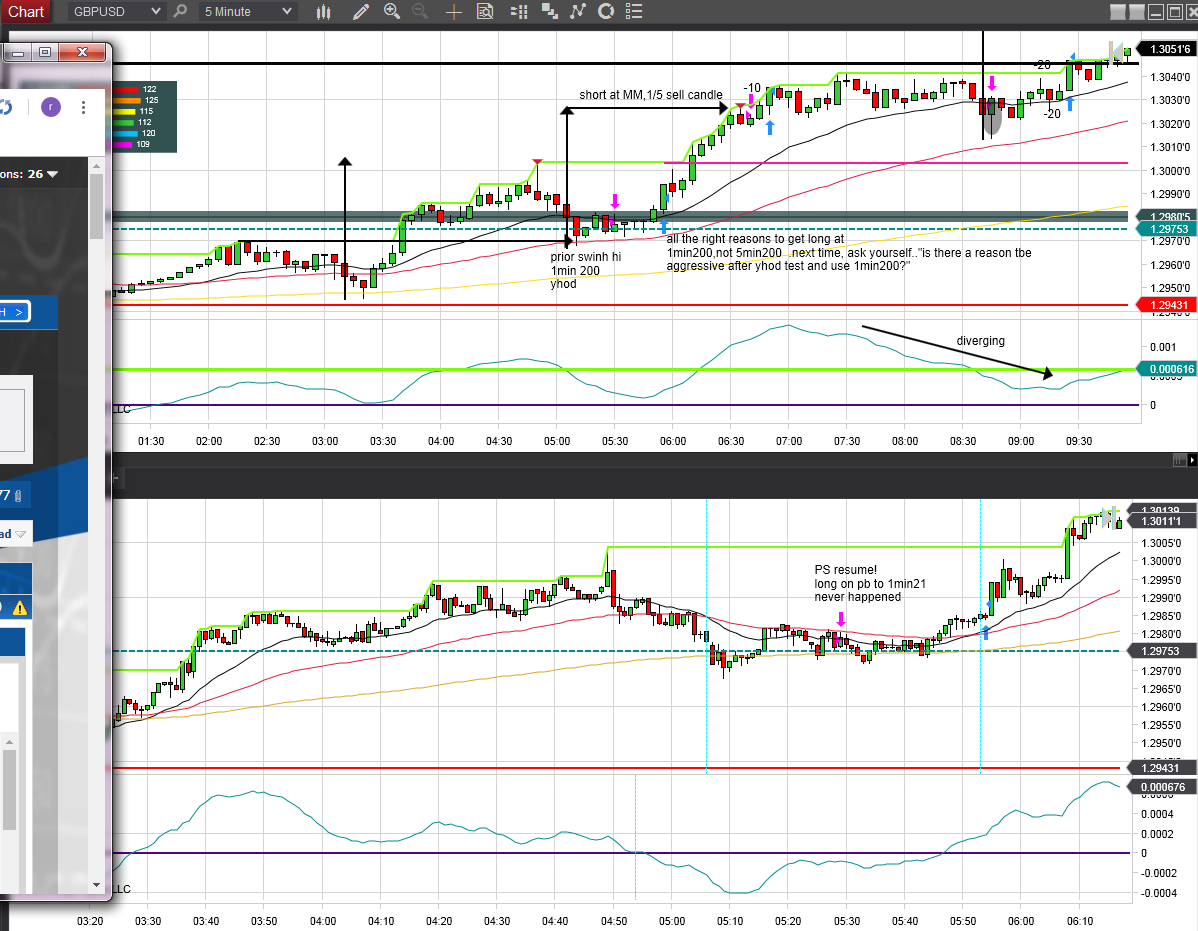This screenshot has height=931, width=1198.
Task: Click the 0.000676 indicator value on lower chart
Action: tap(1163, 787)
